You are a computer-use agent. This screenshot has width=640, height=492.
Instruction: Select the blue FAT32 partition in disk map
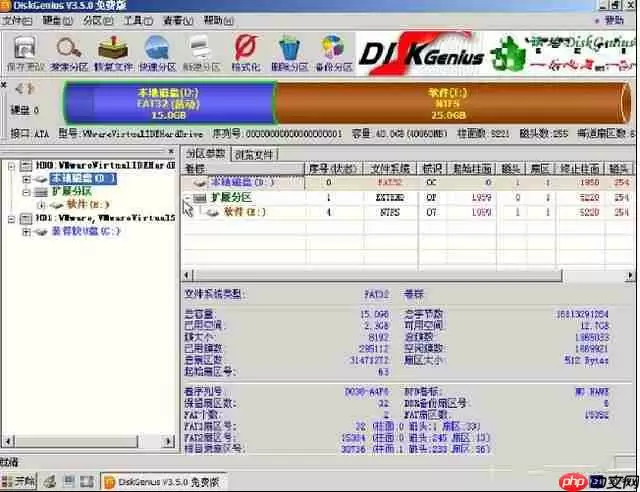168,102
